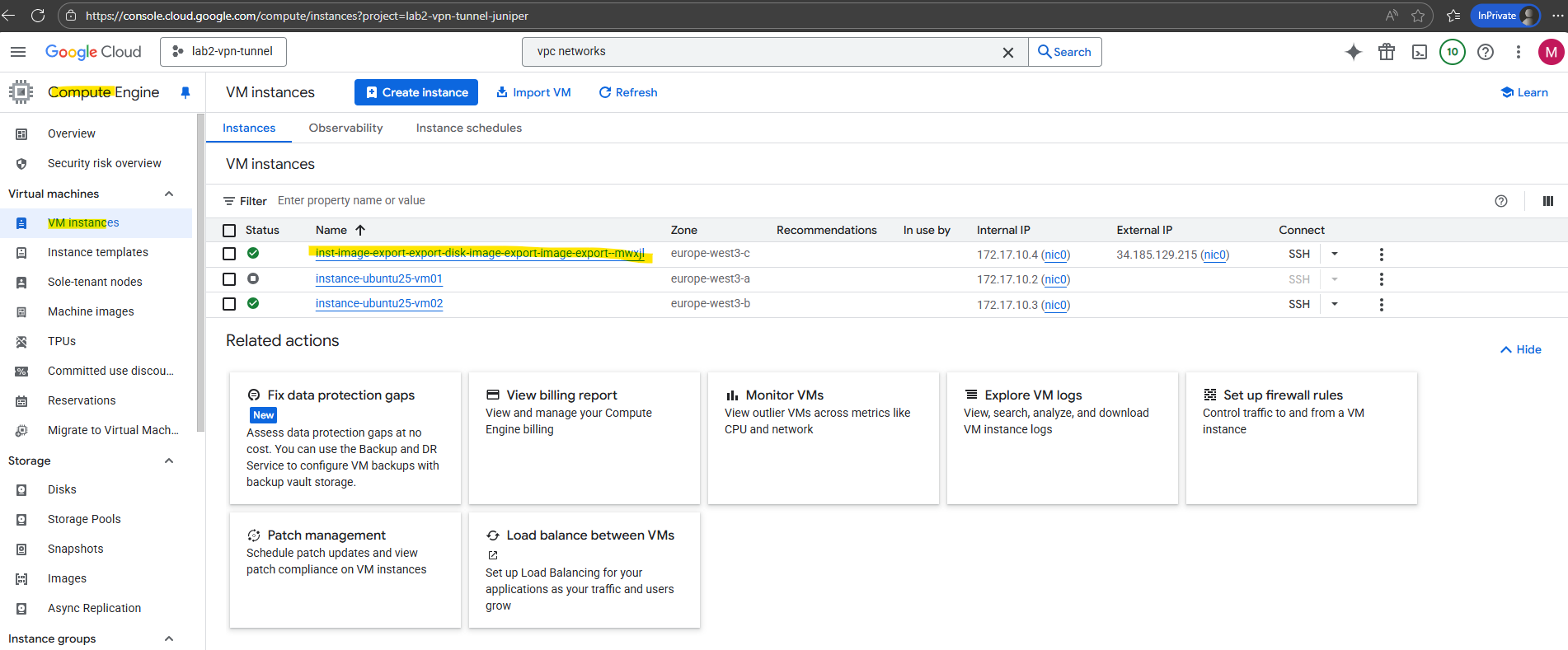This screenshot has width=1568, height=650.
Task: Click the Gemini sparkle icon in the header
Action: point(1354,52)
